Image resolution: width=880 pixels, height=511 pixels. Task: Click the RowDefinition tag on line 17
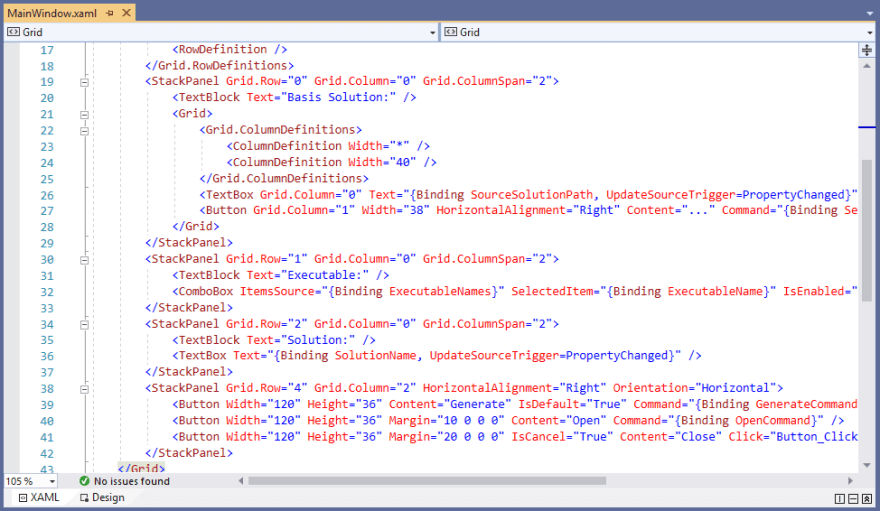(x=230, y=49)
